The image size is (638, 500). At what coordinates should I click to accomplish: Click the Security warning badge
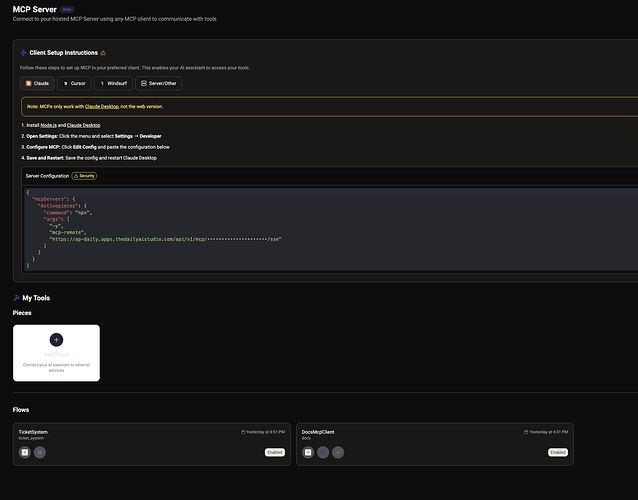84,176
